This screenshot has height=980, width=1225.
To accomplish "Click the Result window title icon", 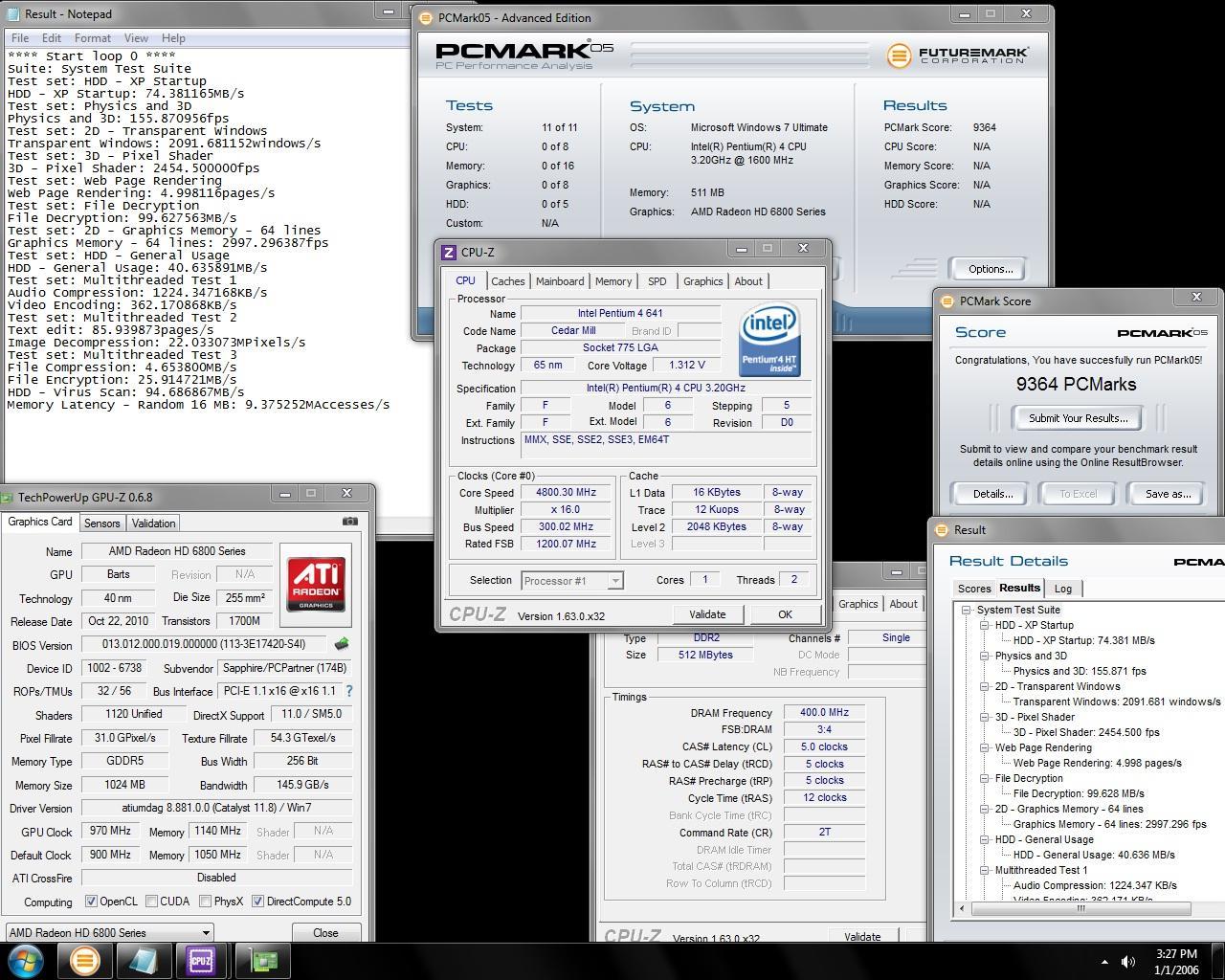I will (941, 529).
